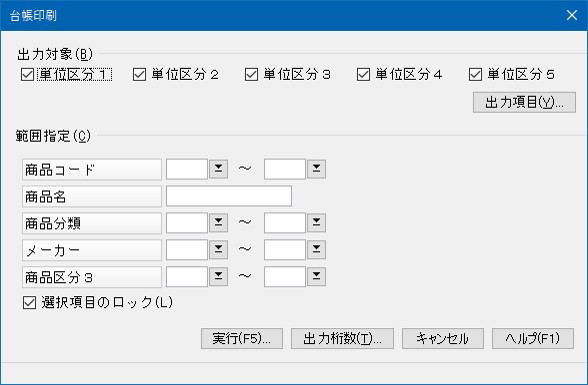Image resolution: width=588 pixels, height=385 pixels.
Task: Disable 選択項目のロック checkbox
Action: tap(29, 303)
